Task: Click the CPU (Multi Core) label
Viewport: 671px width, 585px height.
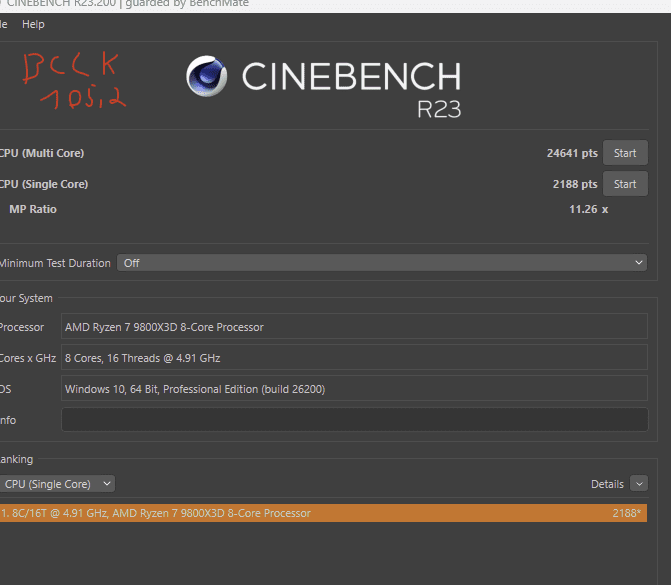Action: click(x=42, y=153)
